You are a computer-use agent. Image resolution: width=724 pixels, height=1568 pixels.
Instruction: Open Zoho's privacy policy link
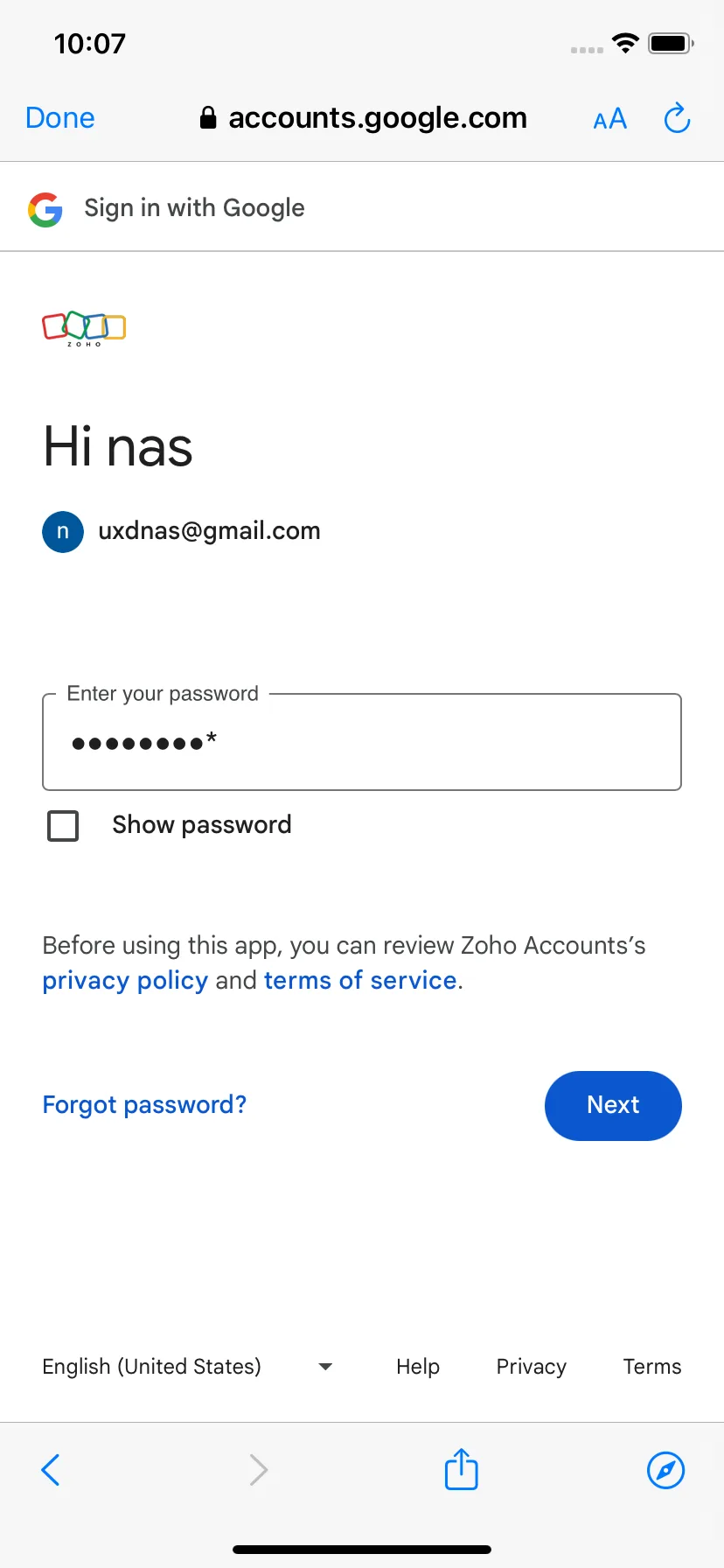(x=125, y=981)
